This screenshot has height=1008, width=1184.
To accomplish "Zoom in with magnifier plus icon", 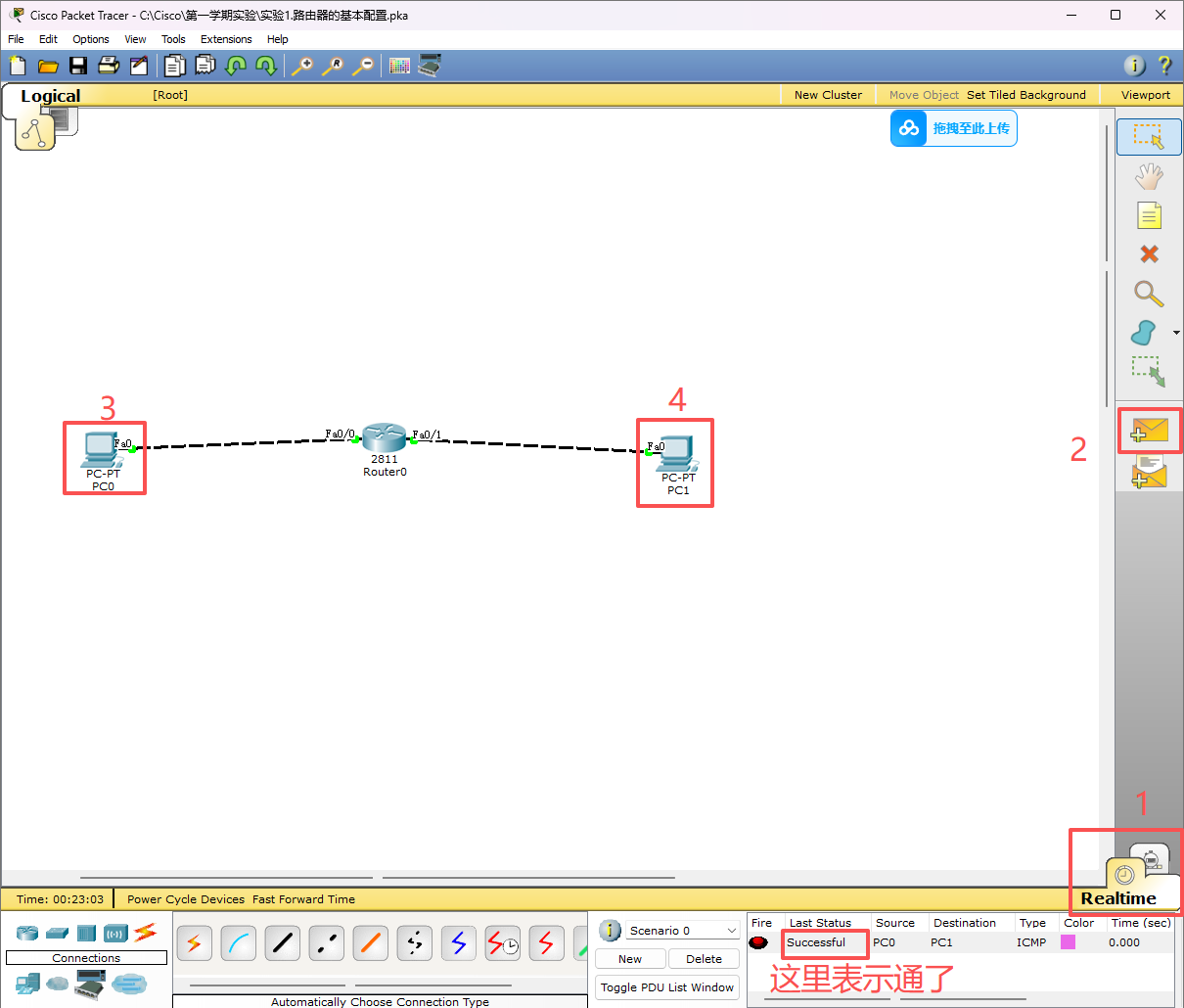I will point(302,66).
